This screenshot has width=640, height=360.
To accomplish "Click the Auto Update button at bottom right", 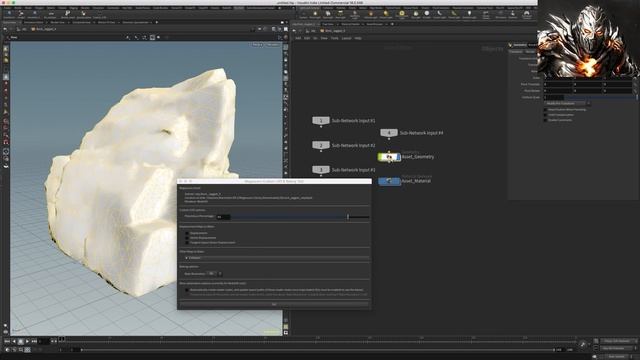I will [617, 356].
